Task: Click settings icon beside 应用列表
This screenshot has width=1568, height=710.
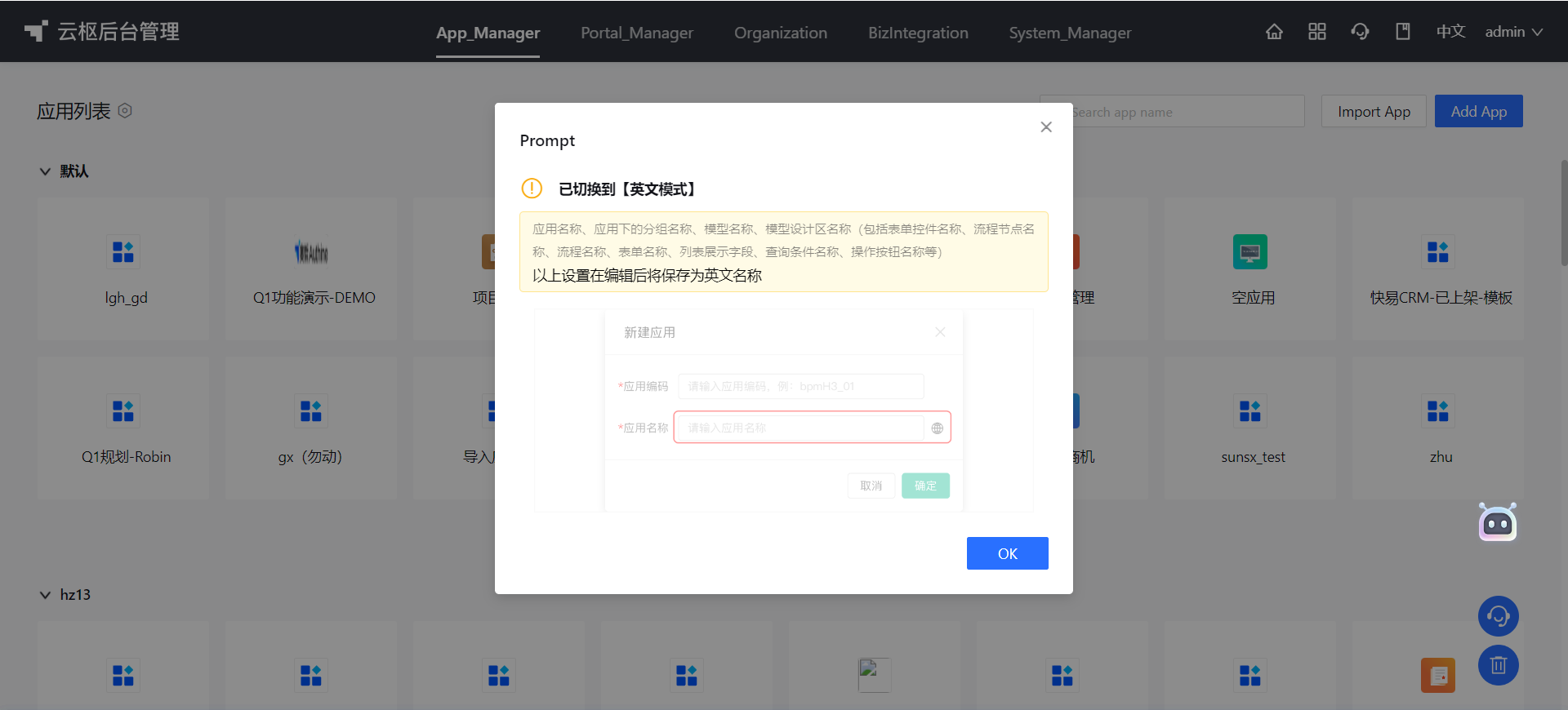Action: [125, 110]
